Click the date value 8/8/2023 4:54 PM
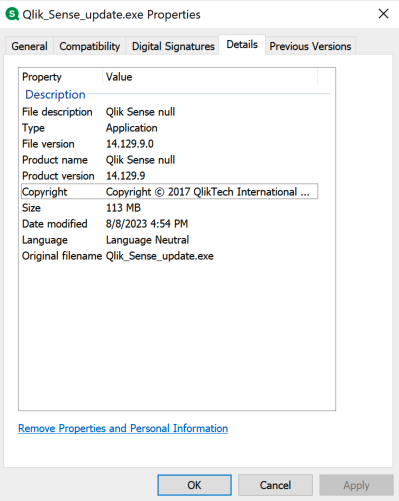Screen dimensions: 399x501 (147, 224)
